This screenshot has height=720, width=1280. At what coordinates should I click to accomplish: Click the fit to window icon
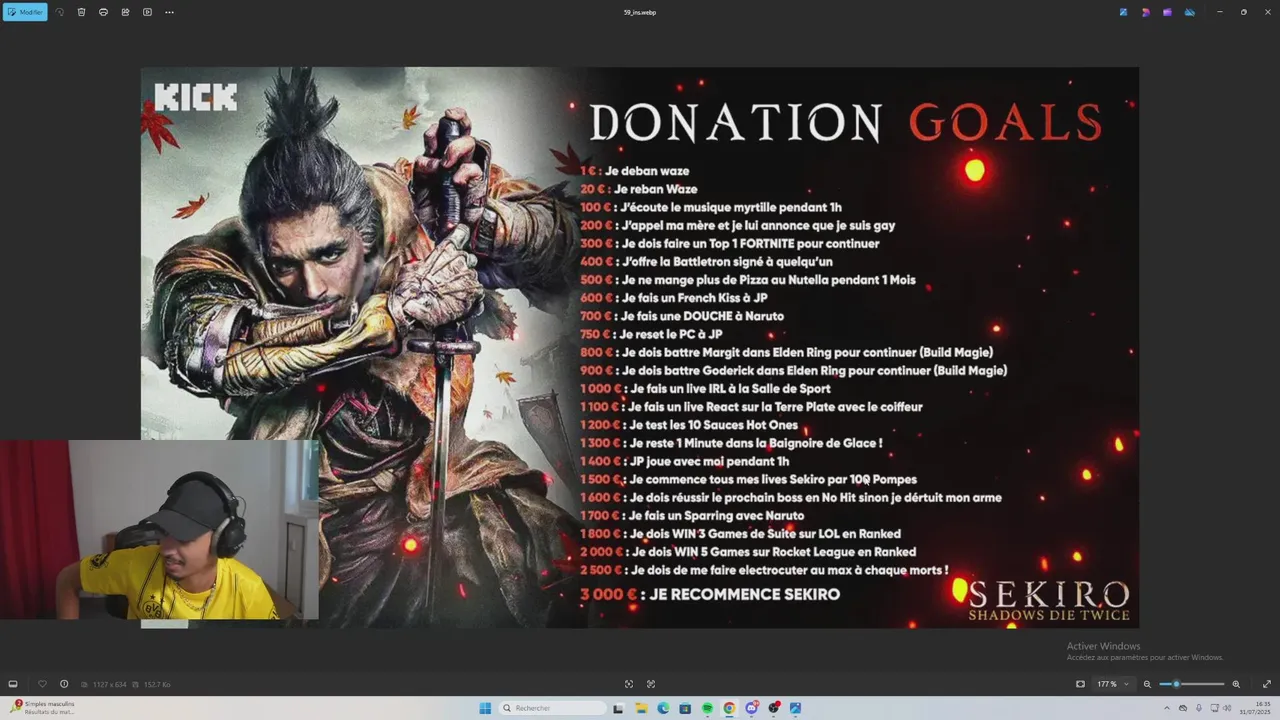[x=1080, y=684]
